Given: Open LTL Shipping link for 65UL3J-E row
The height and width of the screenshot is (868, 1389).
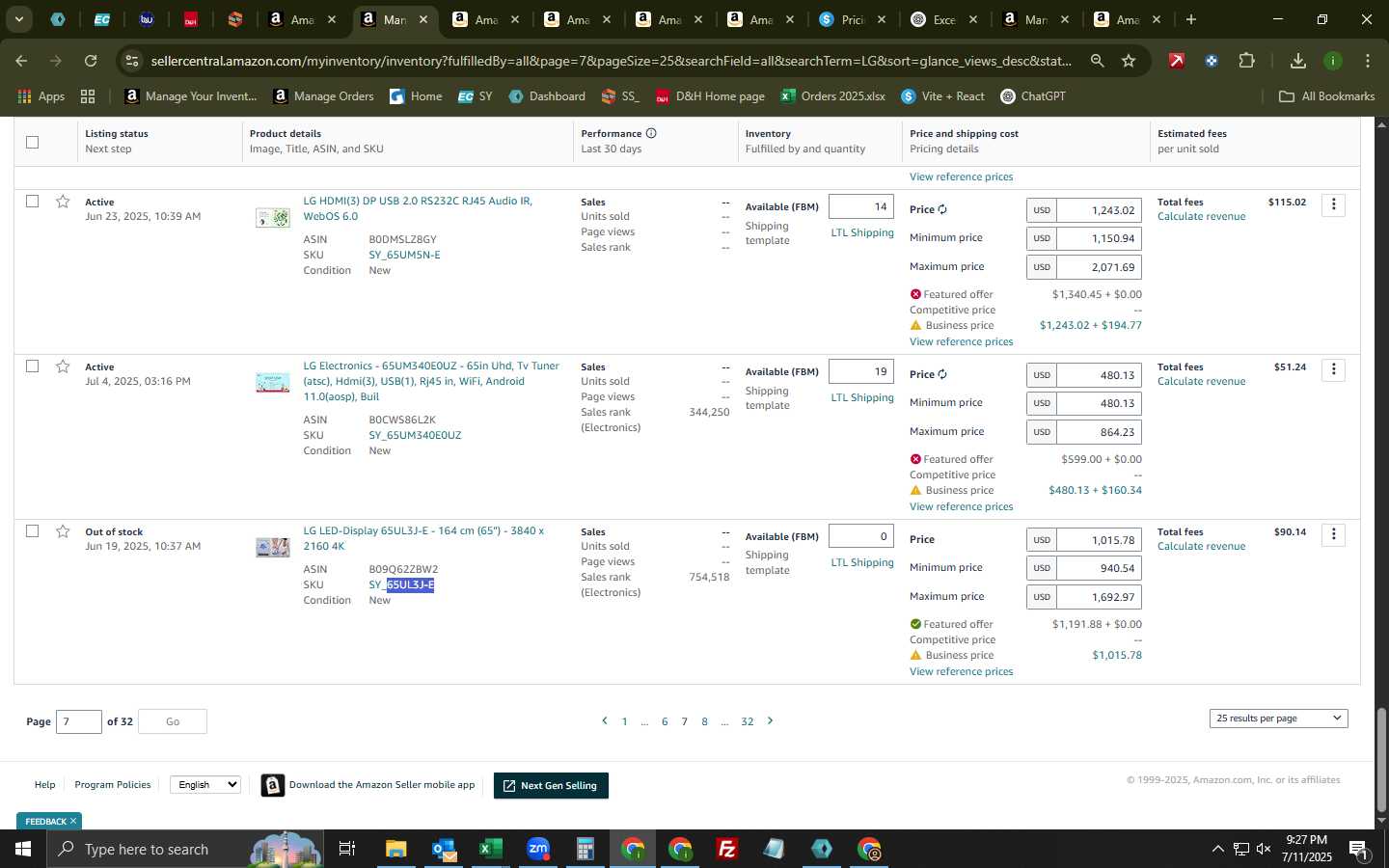Looking at the screenshot, I should (x=862, y=562).
